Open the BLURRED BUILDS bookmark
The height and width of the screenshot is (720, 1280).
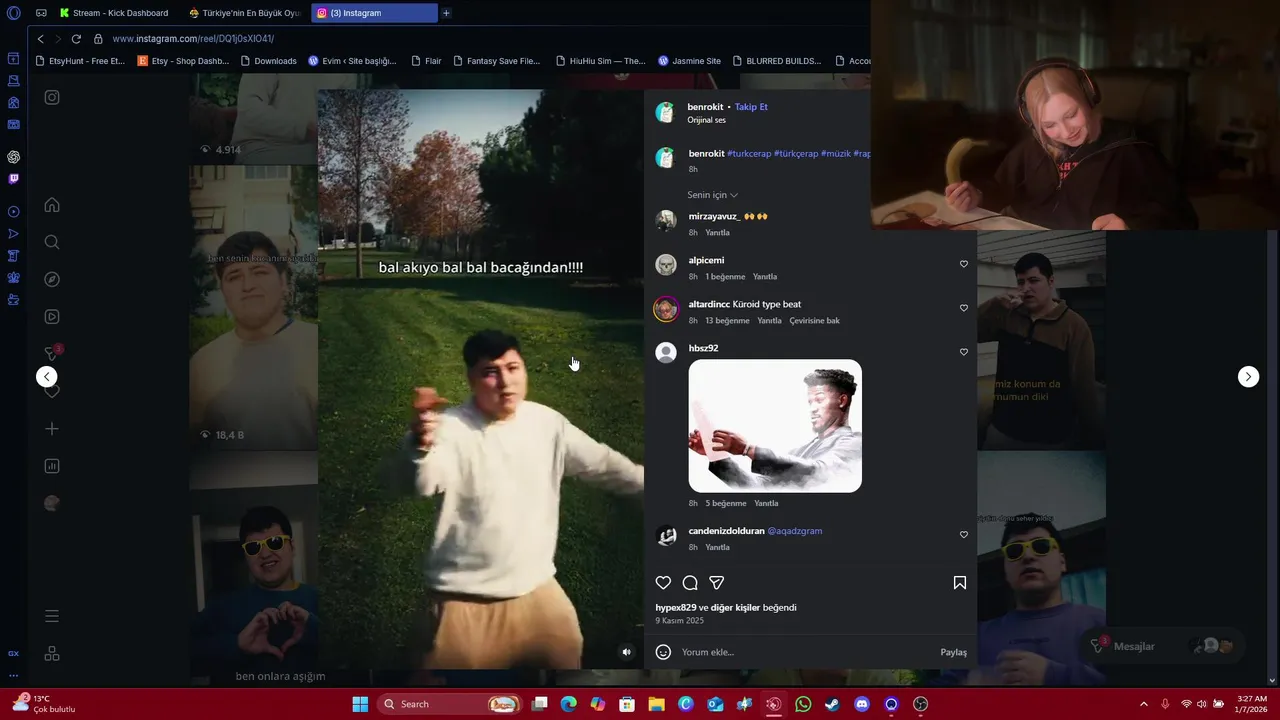click(776, 61)
